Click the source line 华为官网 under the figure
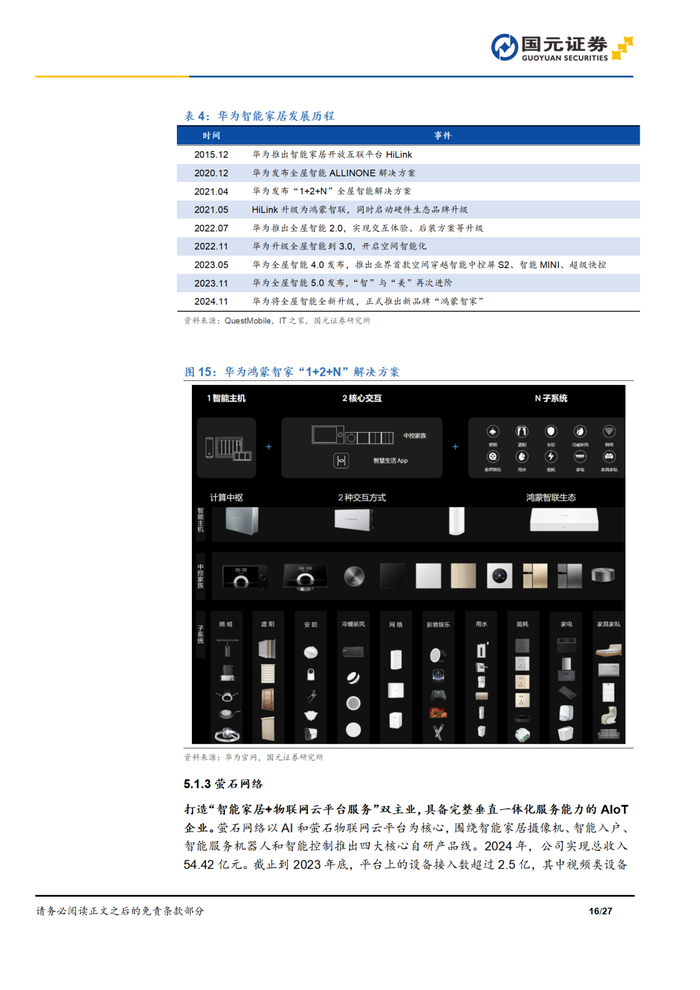Viewport: 700px width, 990px height. pyautogui.click(x=254, y=757)
